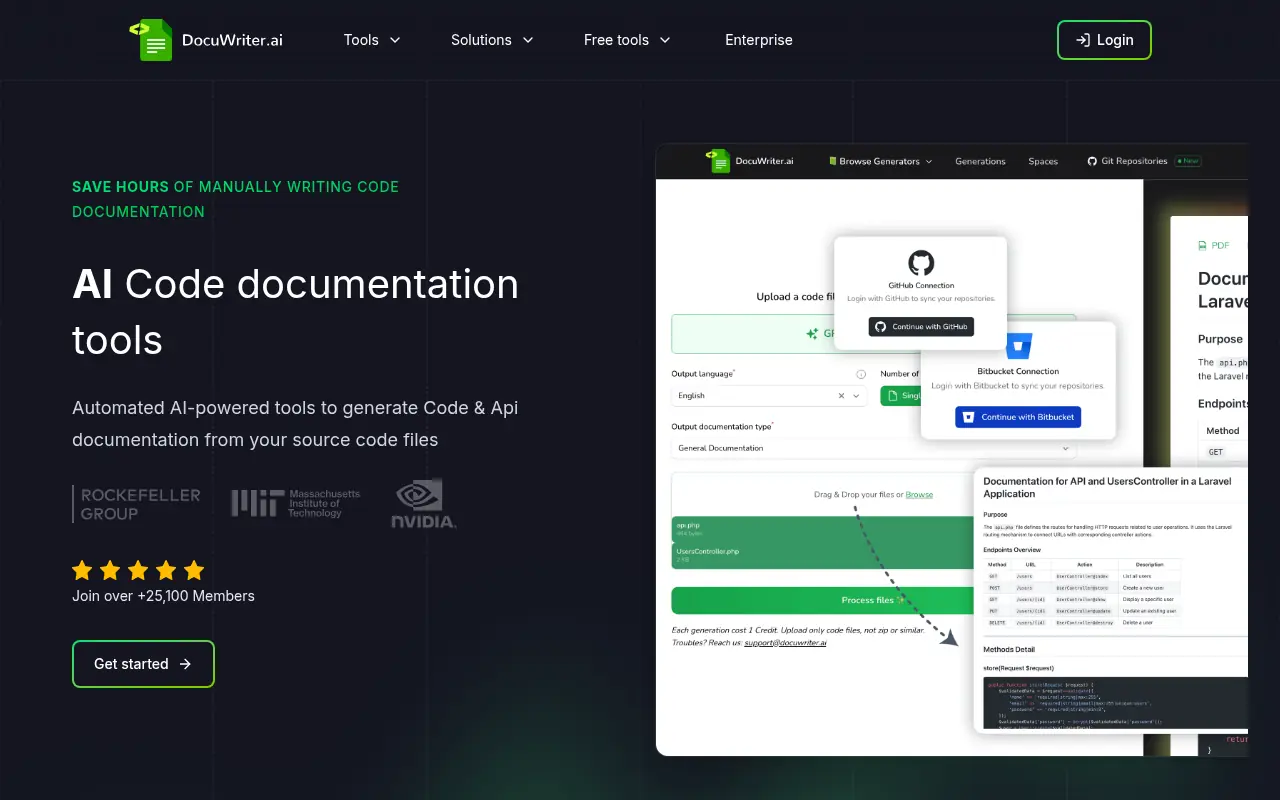Click the New badge next to Git Repositories
The image size is (1280, 800).
tap(1188, 161)
